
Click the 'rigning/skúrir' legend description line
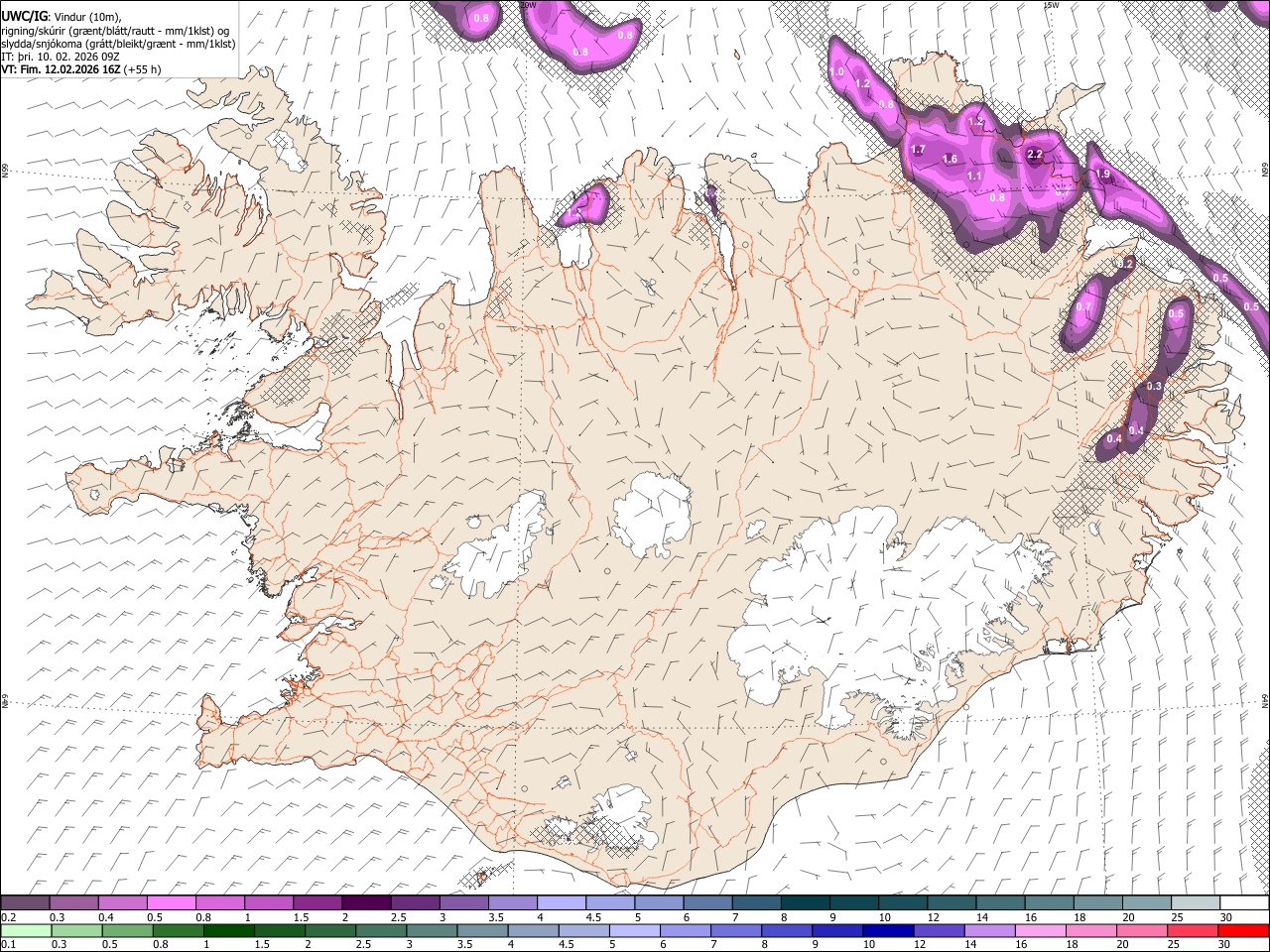(115, 31)
